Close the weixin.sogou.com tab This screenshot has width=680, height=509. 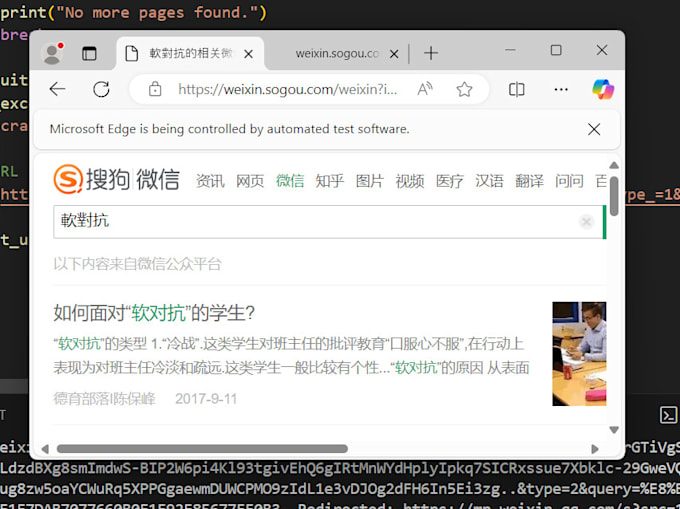[394, 54]
